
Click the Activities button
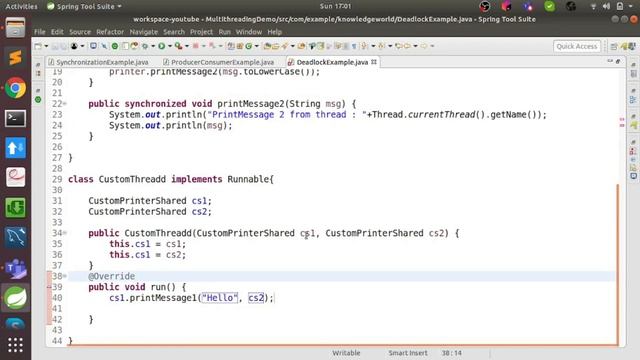21,6
